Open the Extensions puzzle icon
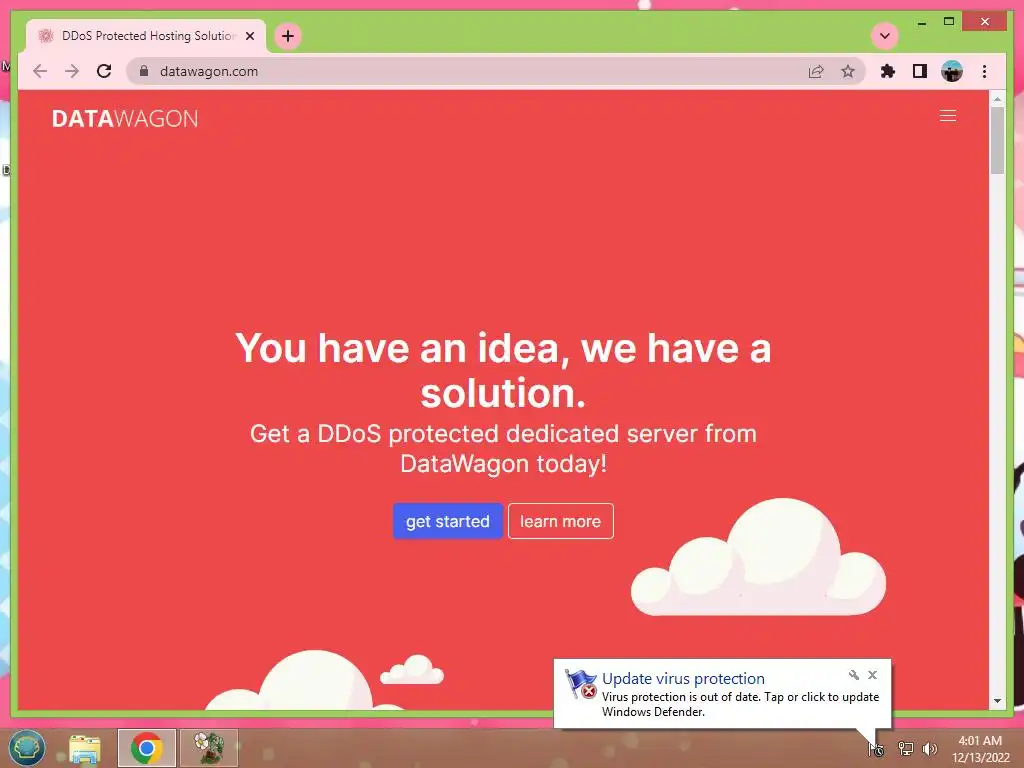This screenshot has width=1024, height=768. (888, 71)
